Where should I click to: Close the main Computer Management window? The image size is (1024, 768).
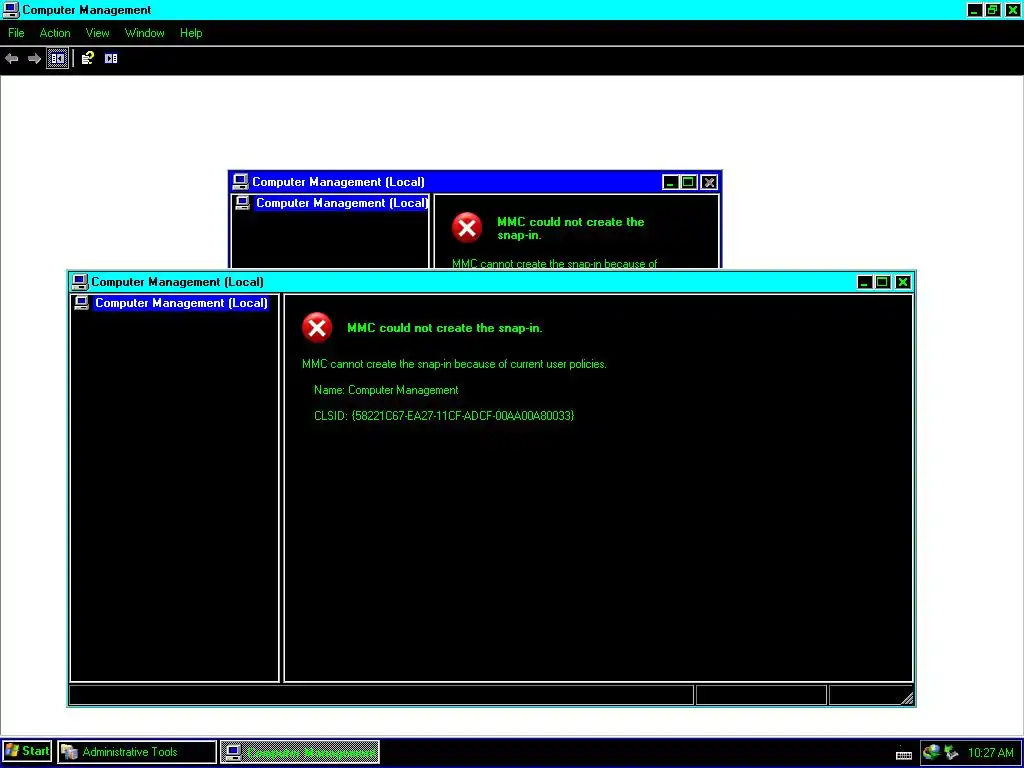[x=1012, y=10]
